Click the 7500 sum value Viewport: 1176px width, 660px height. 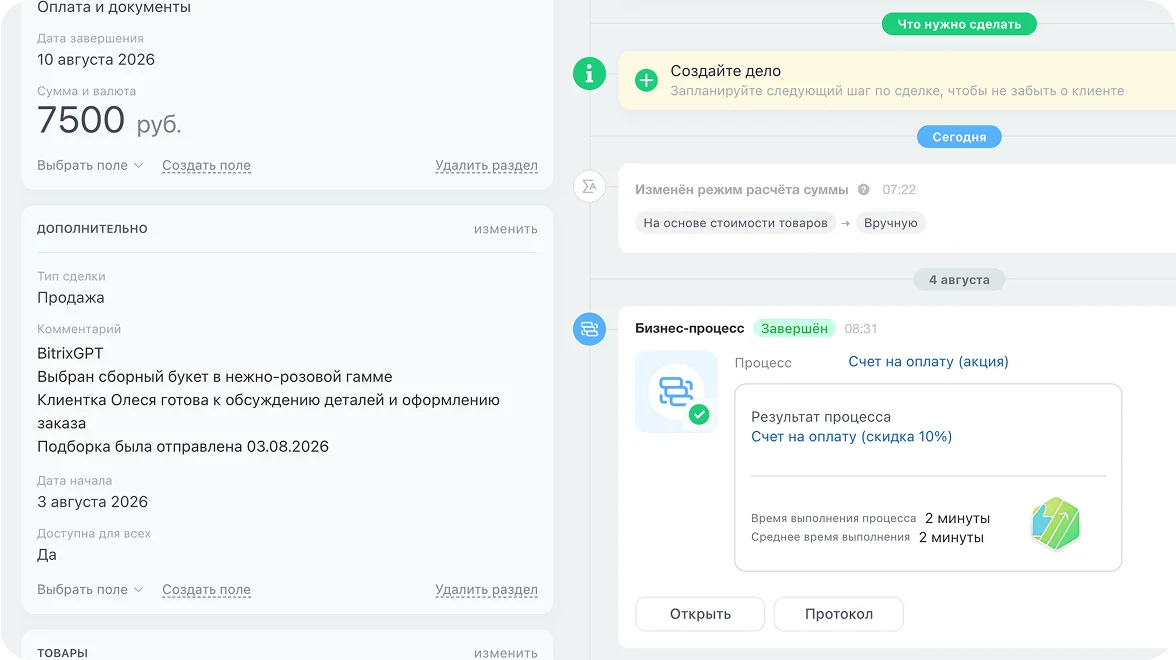pyautogui.click(x=81, y=120)
